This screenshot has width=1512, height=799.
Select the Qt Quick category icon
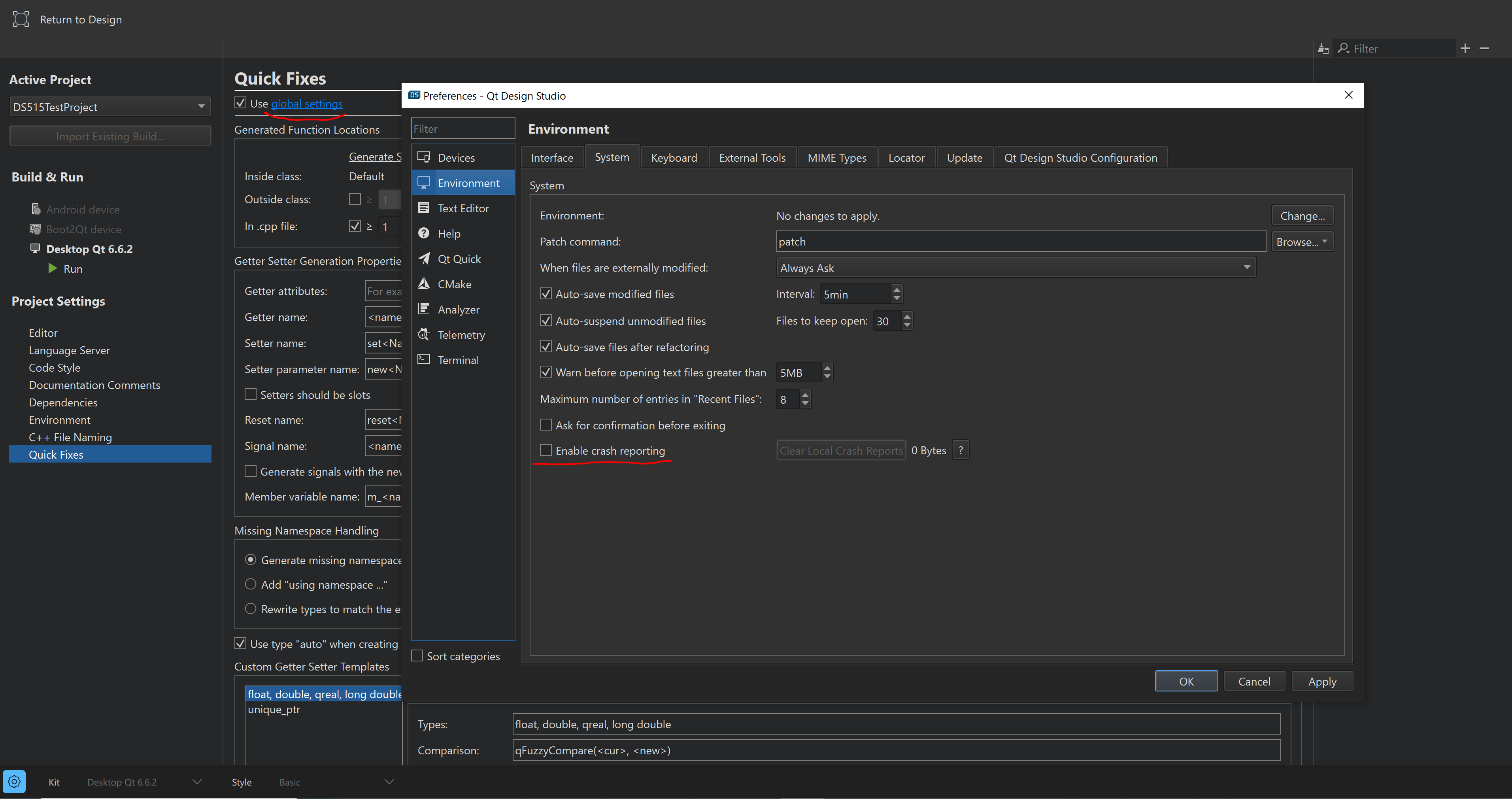click(x=424, y=258)
